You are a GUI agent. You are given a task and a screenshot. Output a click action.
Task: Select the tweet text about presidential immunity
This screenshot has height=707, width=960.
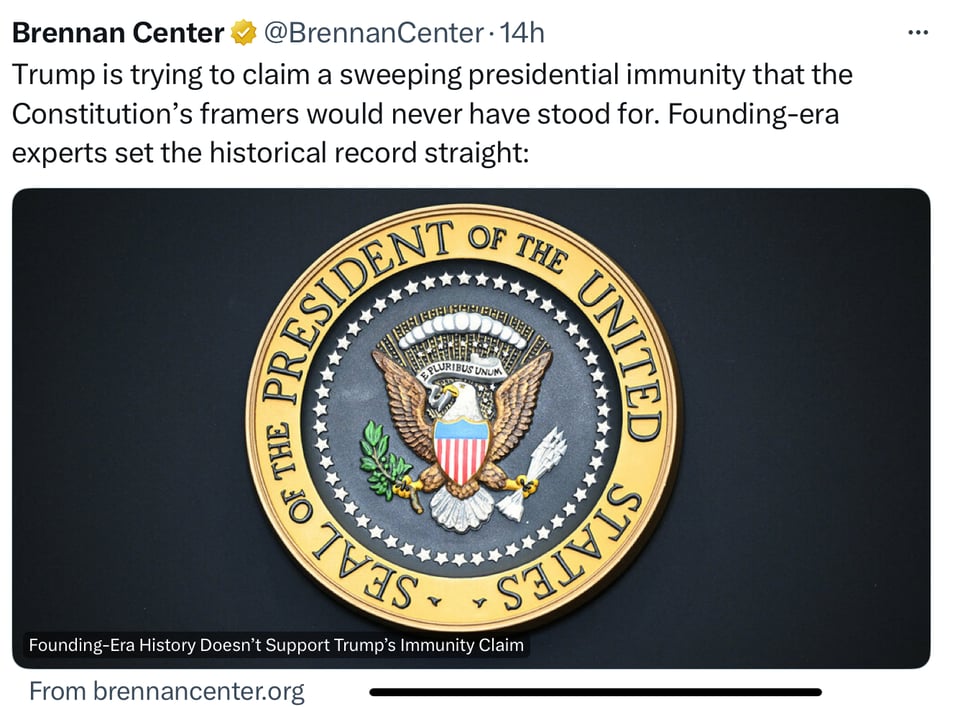pyautogui.click(x=432, y=113)
